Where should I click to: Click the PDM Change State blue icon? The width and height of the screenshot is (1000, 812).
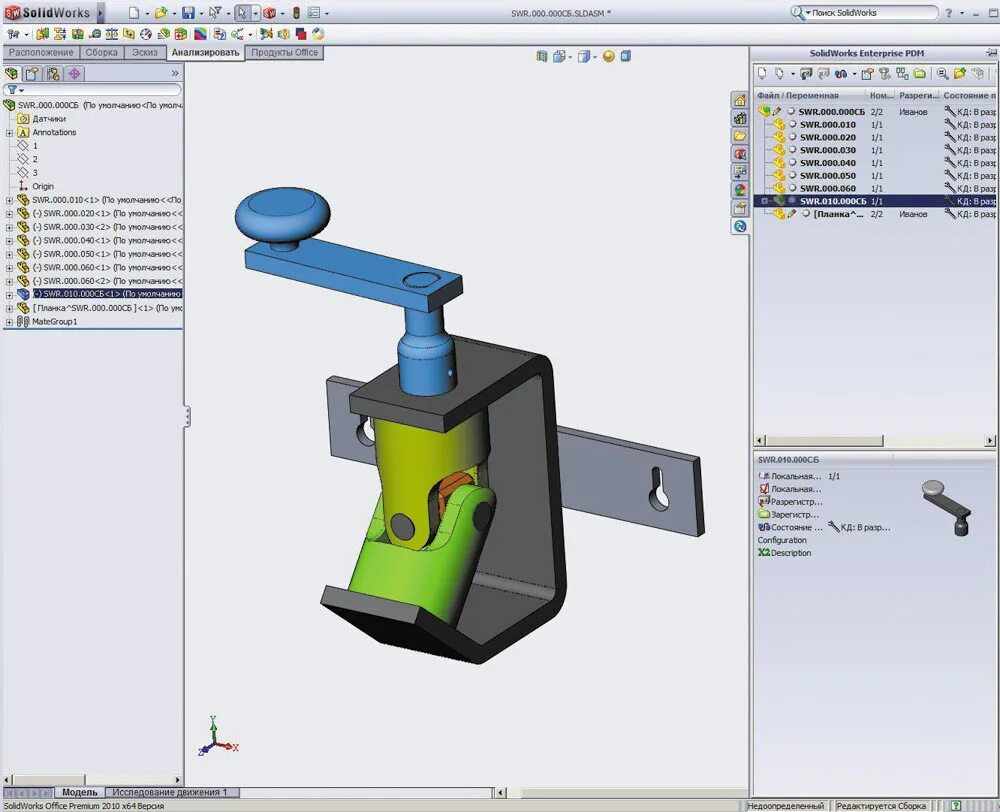841,74
